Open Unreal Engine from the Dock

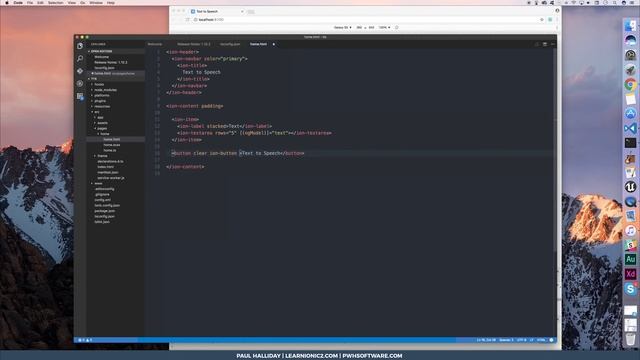click(631, 187)
